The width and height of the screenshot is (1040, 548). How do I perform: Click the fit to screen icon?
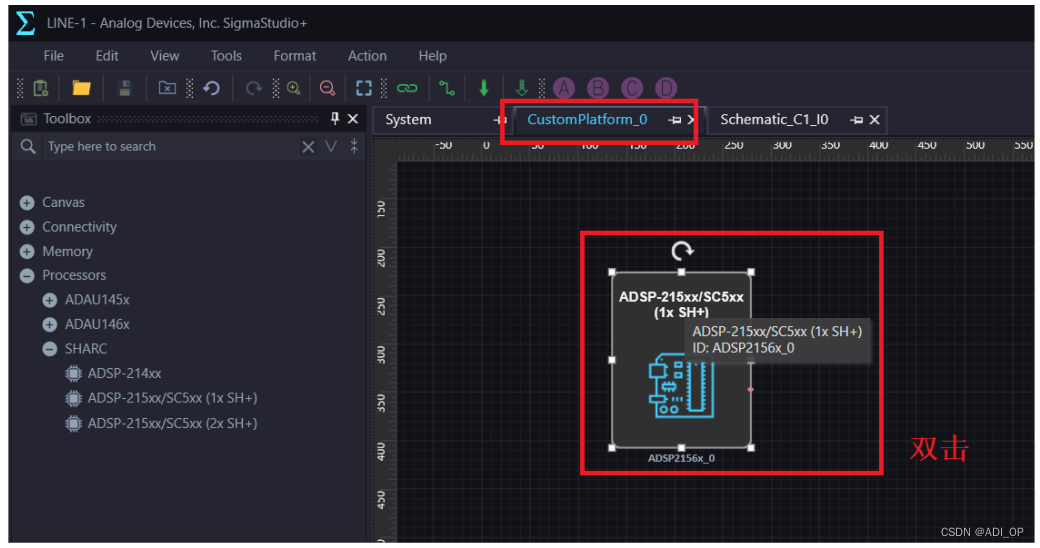[x=364, y=88]
